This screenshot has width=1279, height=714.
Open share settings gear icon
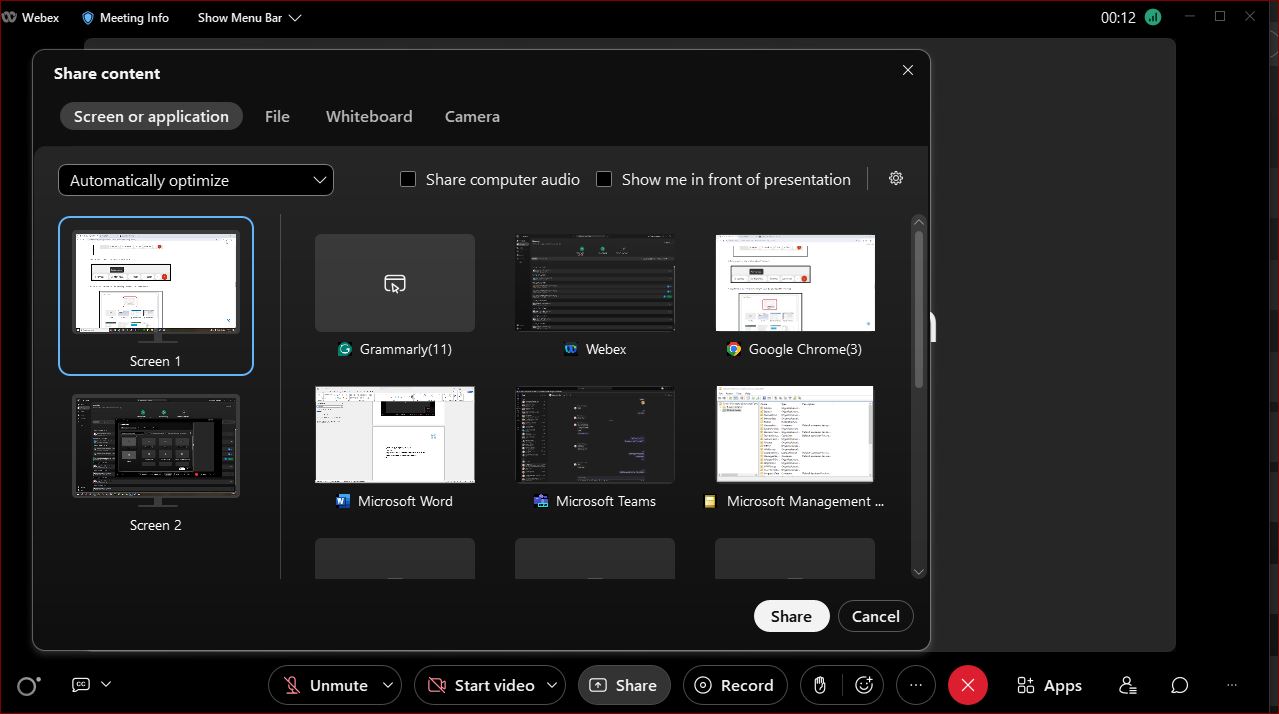896,178
